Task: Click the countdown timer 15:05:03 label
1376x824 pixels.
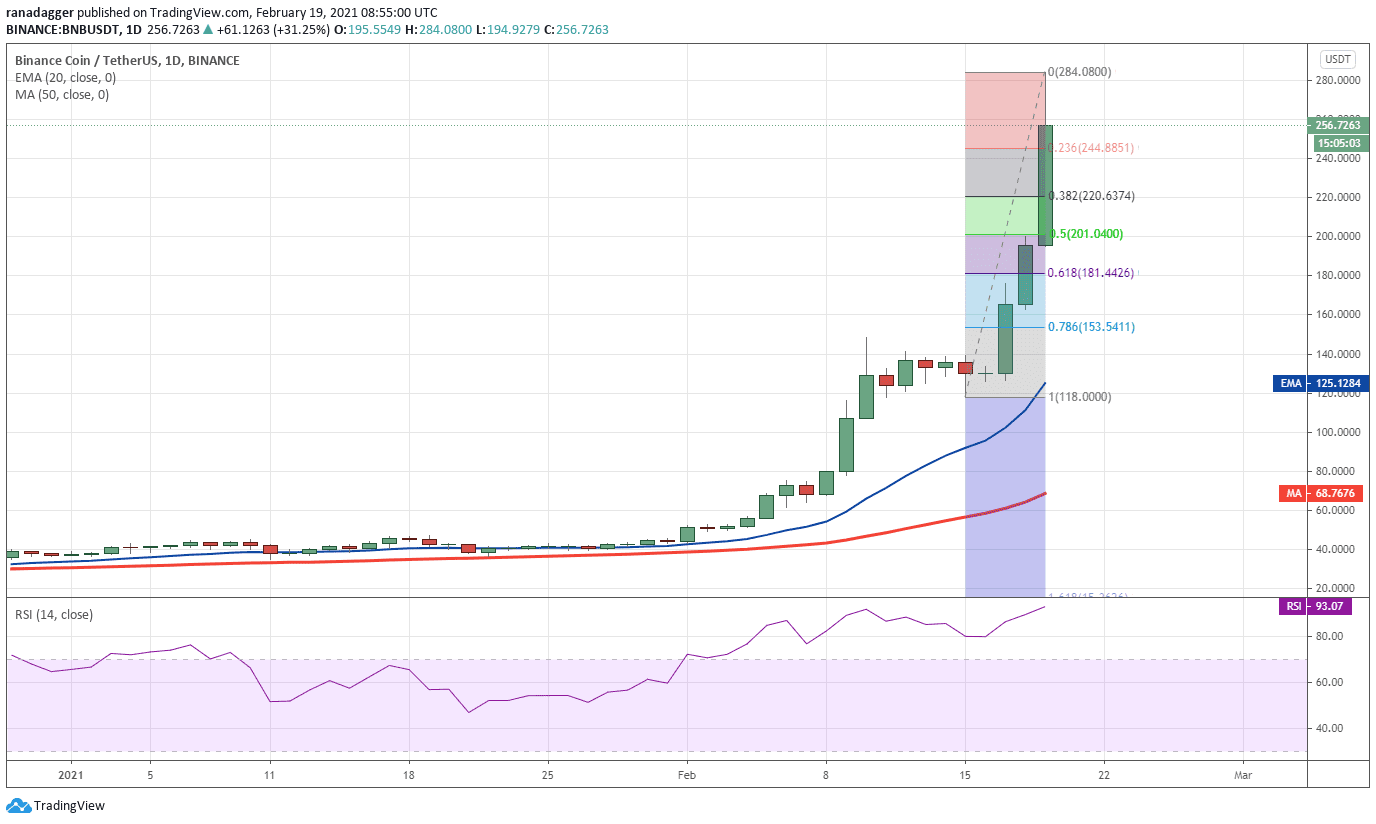Action: (1341, 143)
